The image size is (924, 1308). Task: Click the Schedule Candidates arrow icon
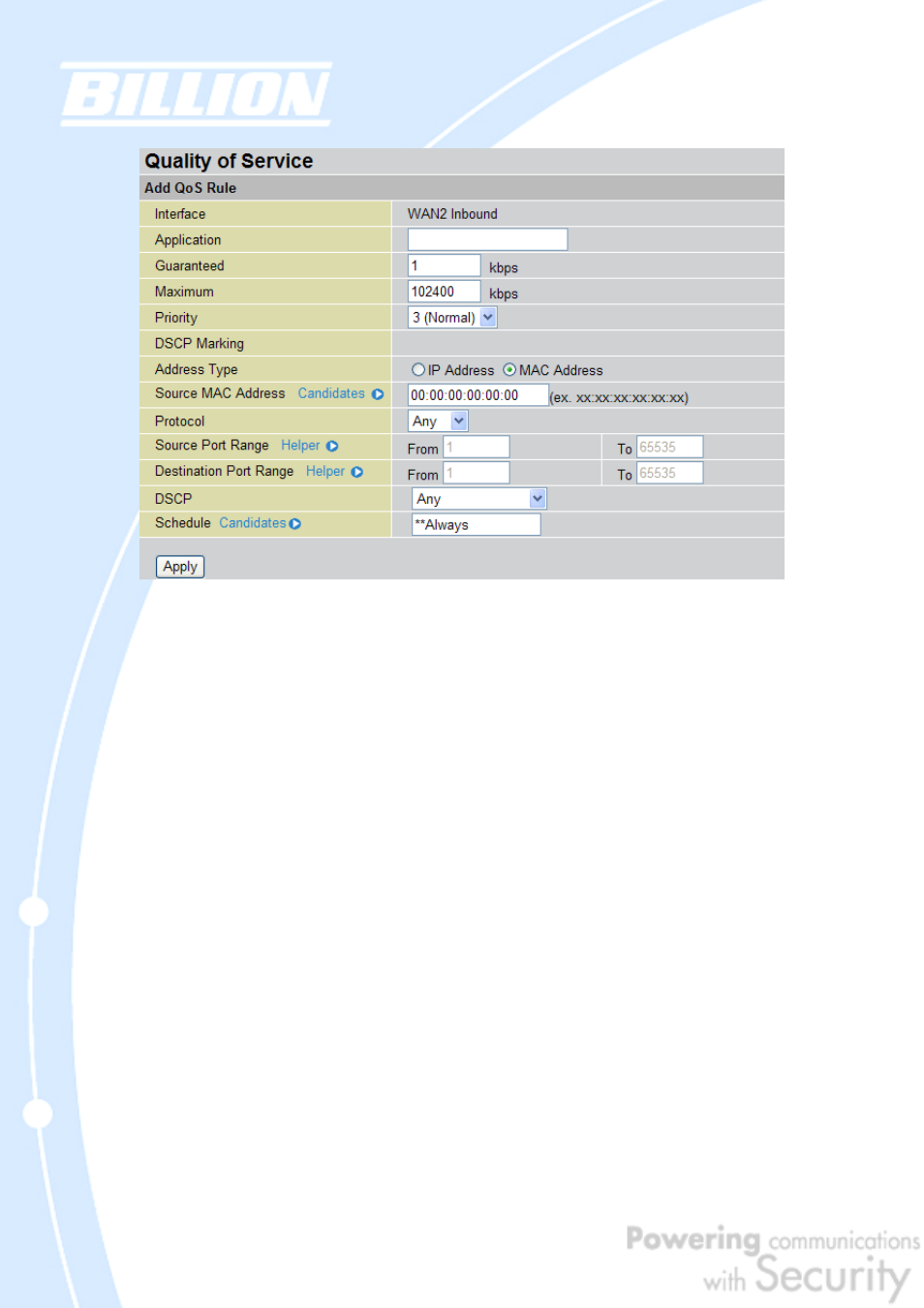[x=295, y=524]
